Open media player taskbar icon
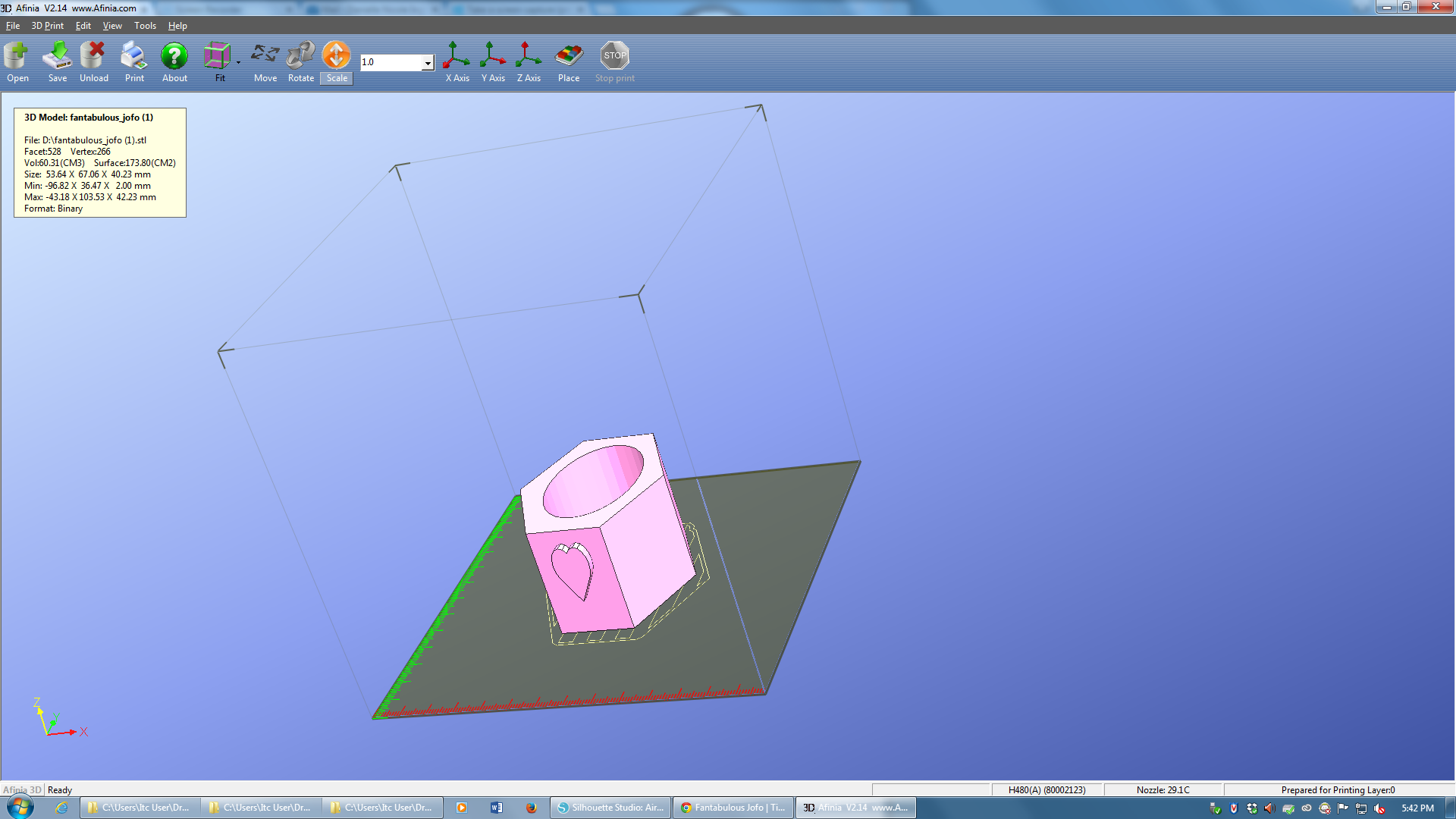Image resolution: width=1456 pixels, height=819 pixels. tap(461, 808)
